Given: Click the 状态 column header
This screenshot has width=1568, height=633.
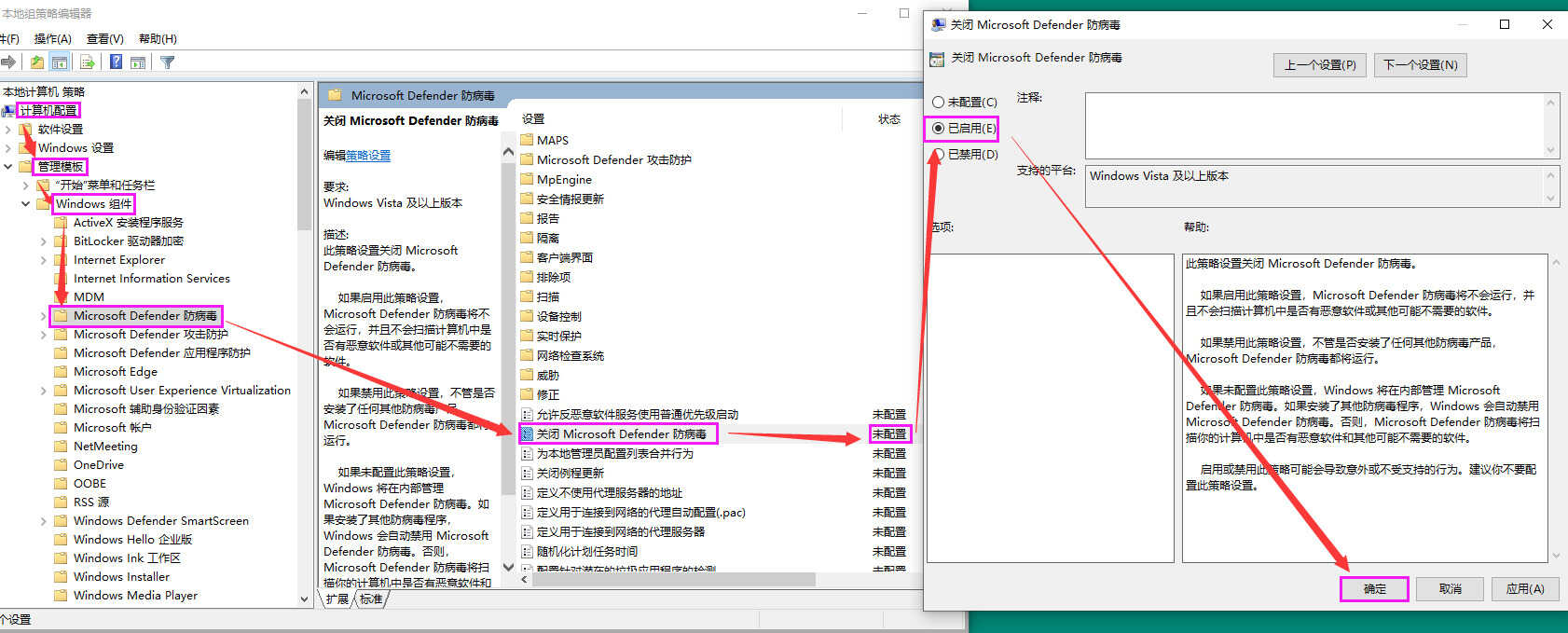Looking at the screenshot, I should [889, 119].
